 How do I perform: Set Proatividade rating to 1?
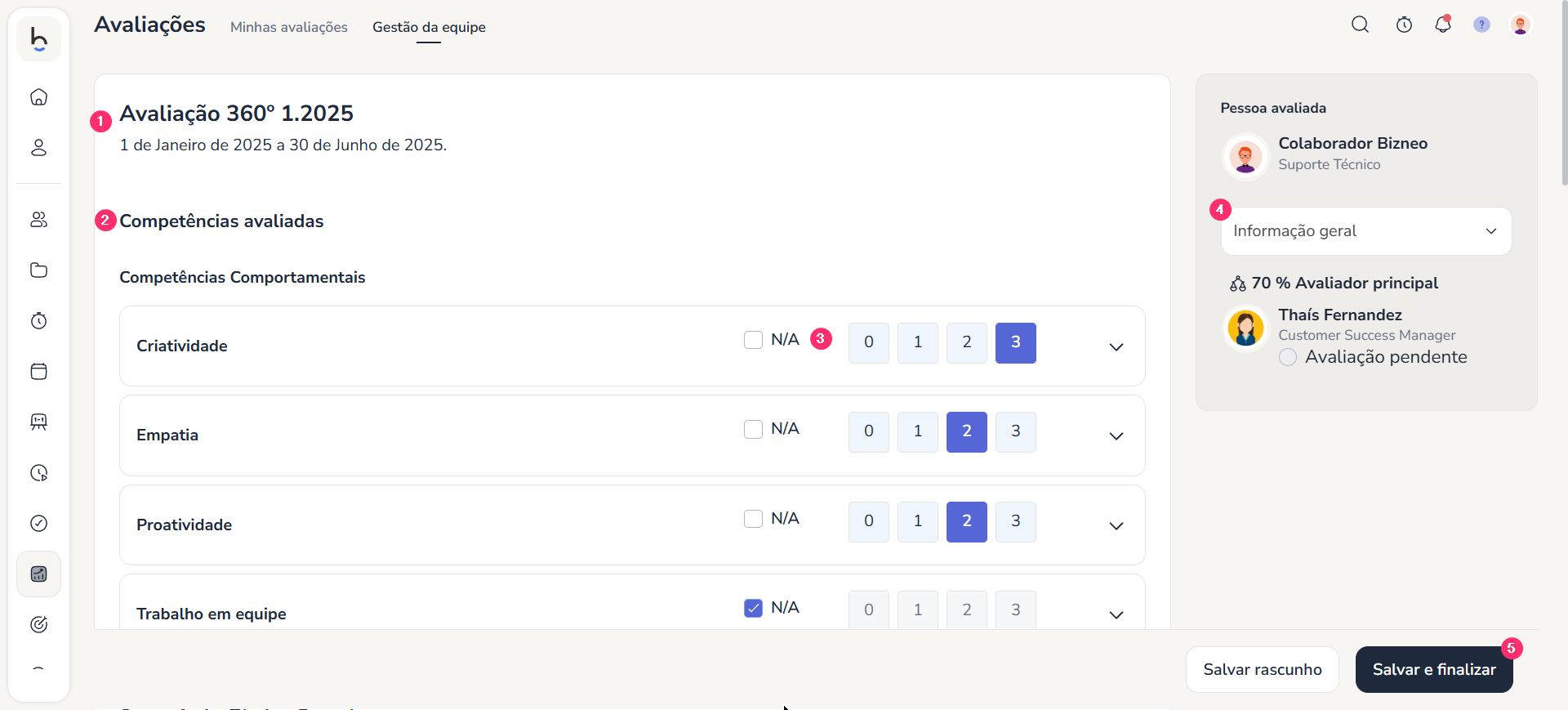(x=917, y=521)
